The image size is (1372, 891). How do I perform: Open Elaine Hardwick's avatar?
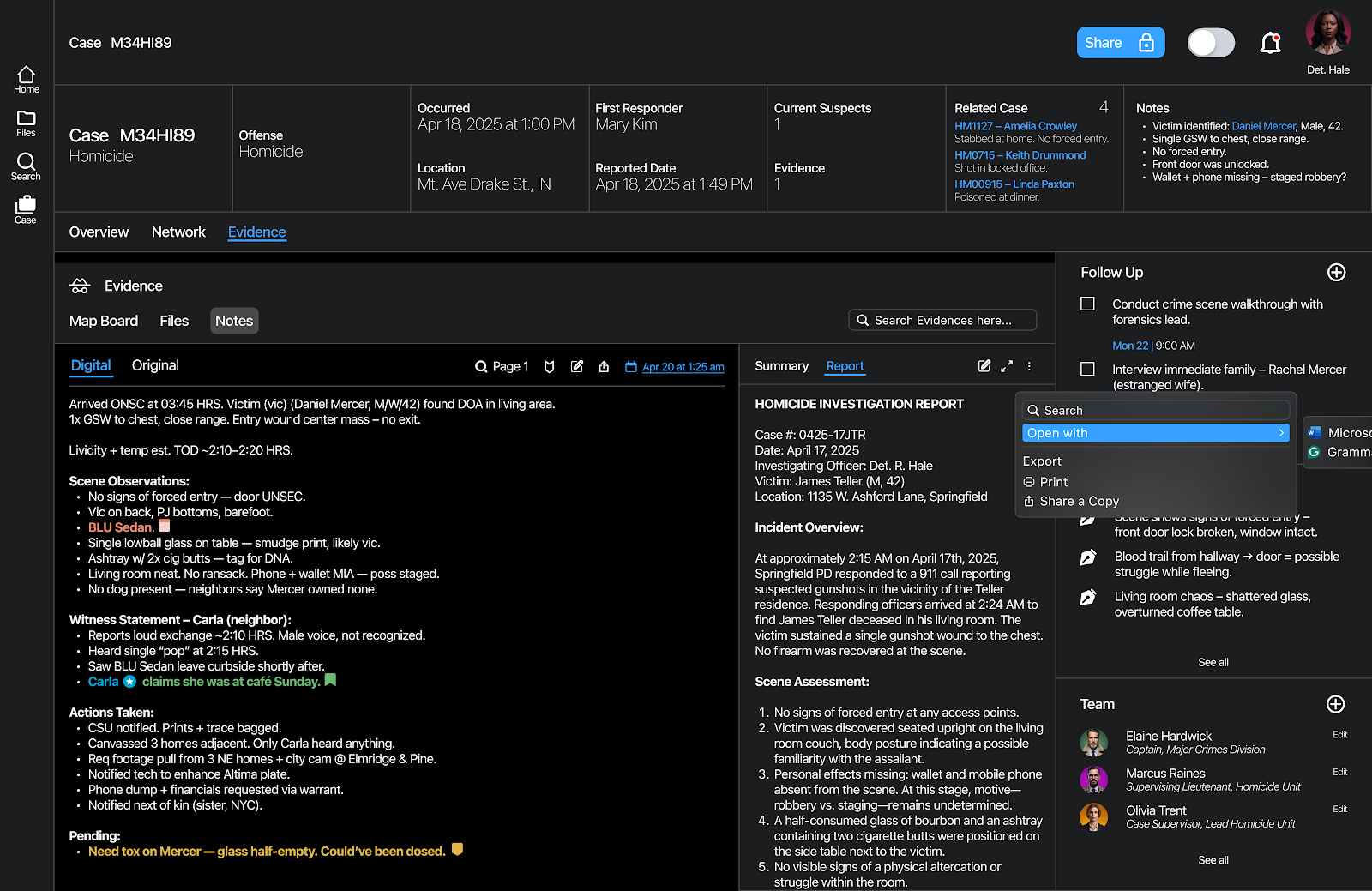[1093, 742]
